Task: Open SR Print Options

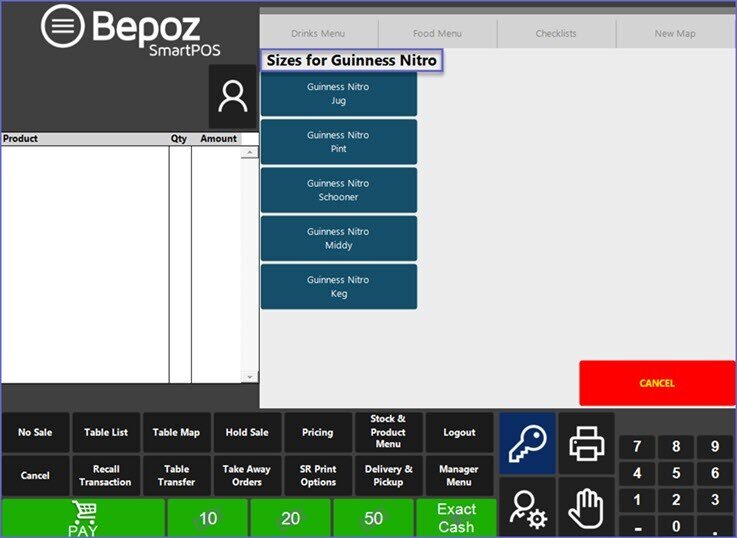Action: tap(318, 476)
